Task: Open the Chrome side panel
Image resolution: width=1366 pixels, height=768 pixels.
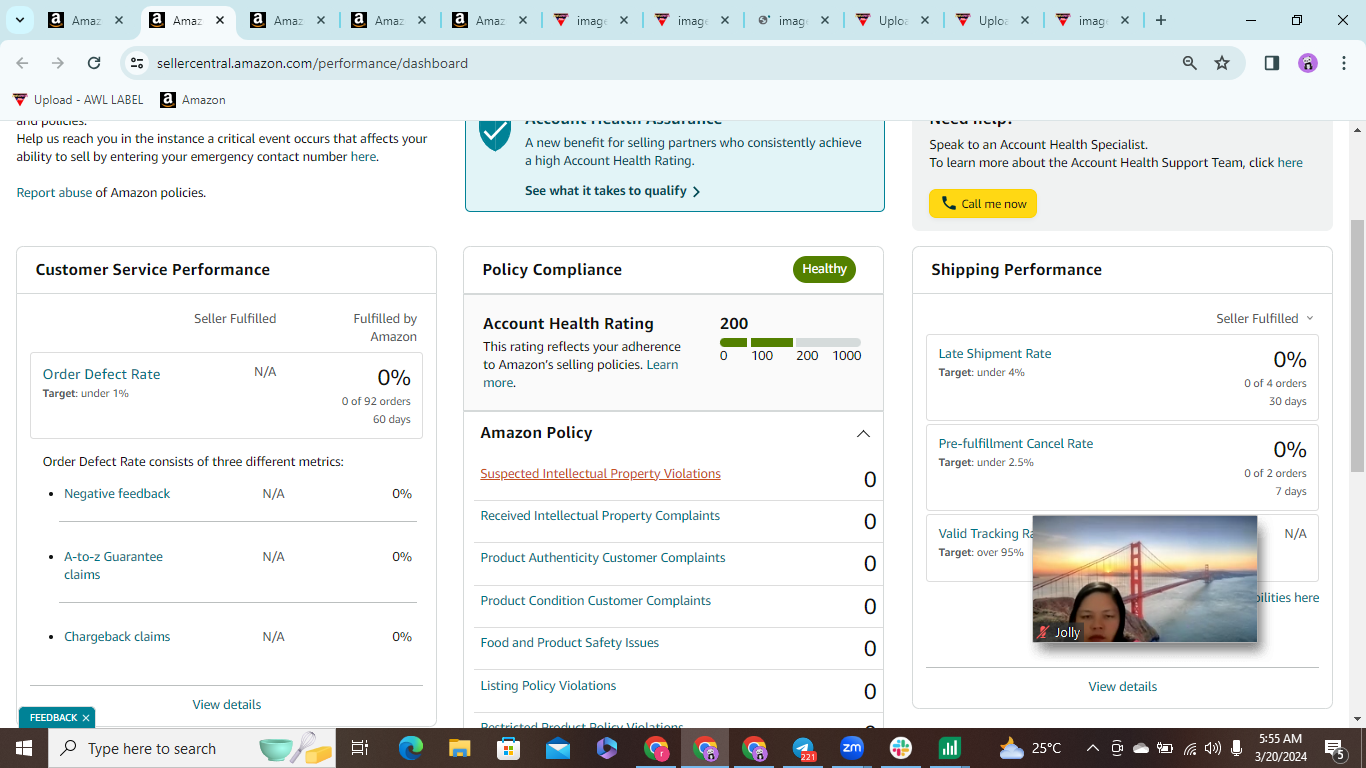Action: [x=1272, y=63]
